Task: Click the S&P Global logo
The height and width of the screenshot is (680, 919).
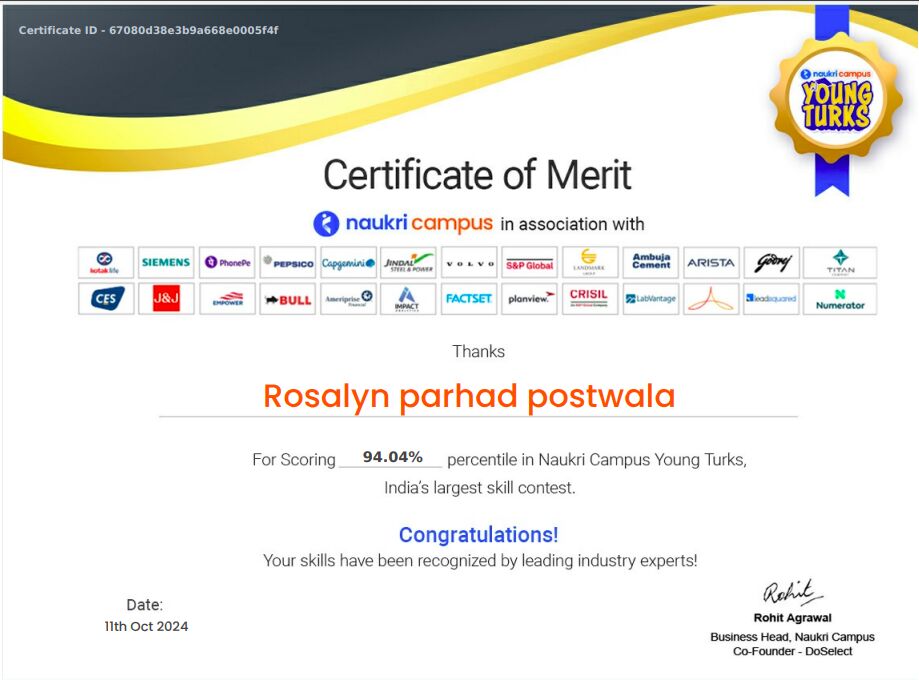Action: pos(529,264)
